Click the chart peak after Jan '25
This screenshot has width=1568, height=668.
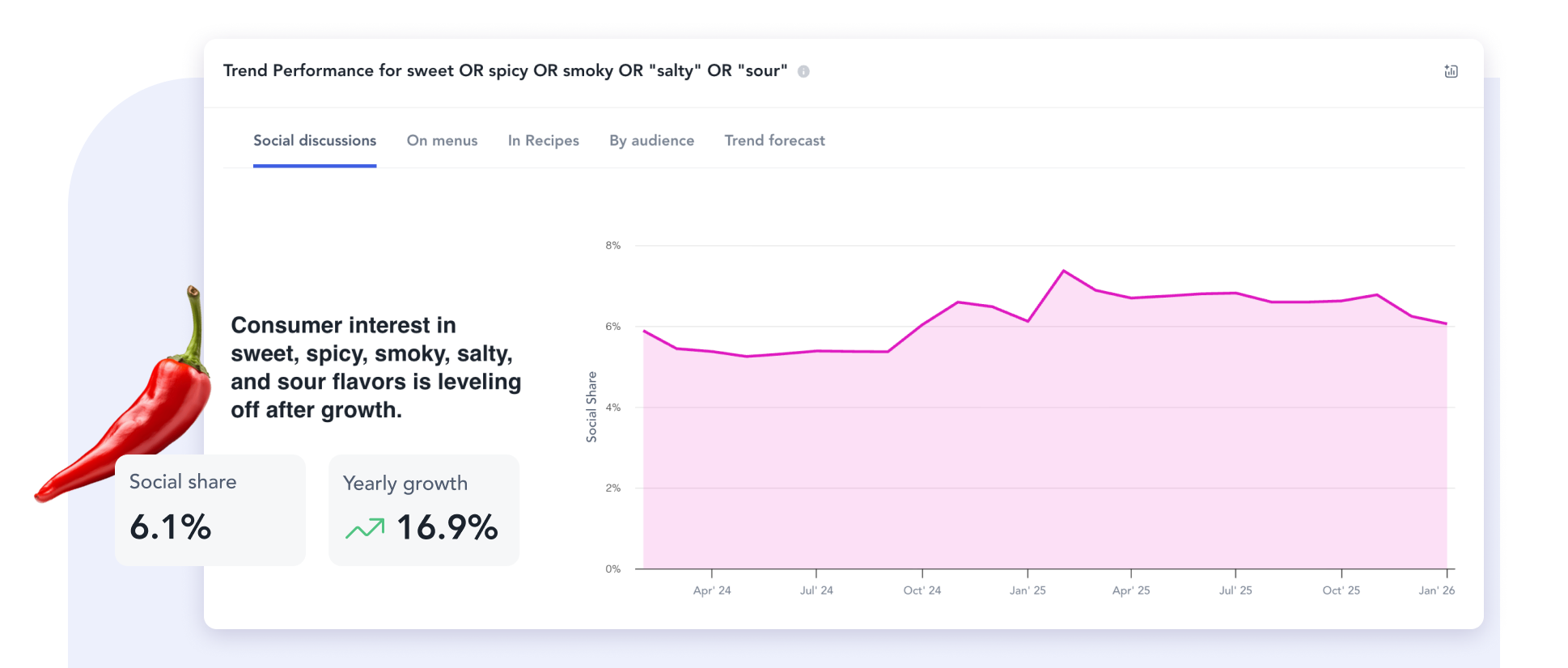(x=1063, y=271)
